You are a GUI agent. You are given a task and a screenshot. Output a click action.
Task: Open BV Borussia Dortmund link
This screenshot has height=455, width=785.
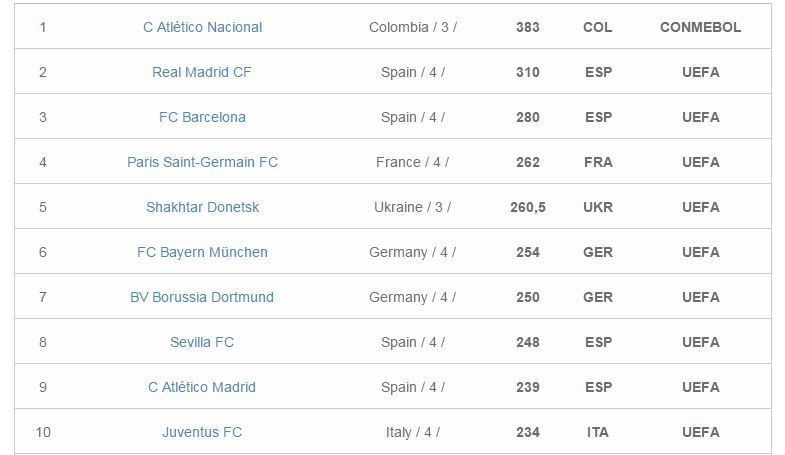click(x=202, y=297)
